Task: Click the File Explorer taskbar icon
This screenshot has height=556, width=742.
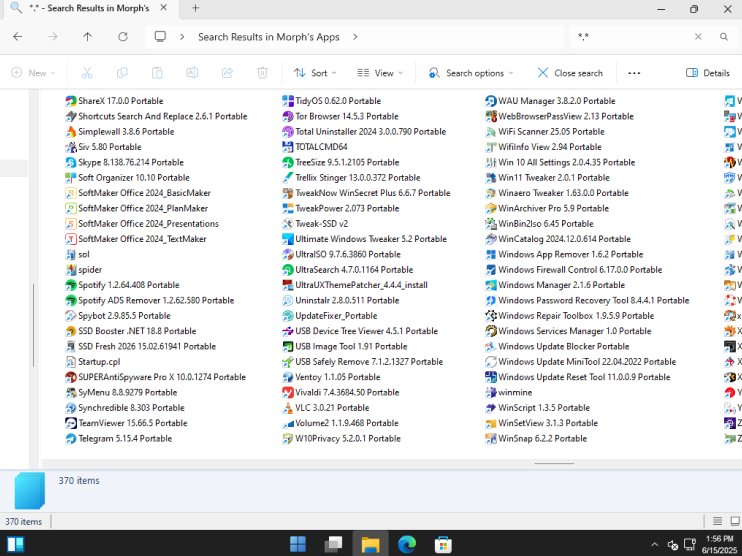Action: (370, 544)
